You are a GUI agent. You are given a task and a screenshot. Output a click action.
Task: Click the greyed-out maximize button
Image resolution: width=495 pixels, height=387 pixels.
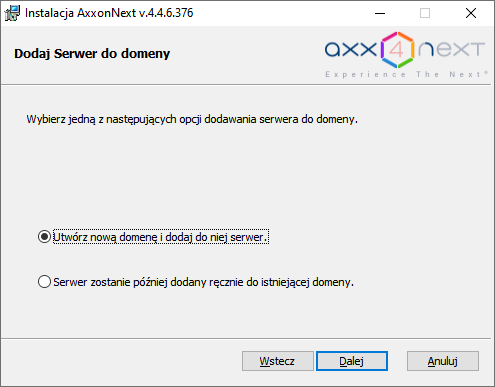(x=425, y=13)
